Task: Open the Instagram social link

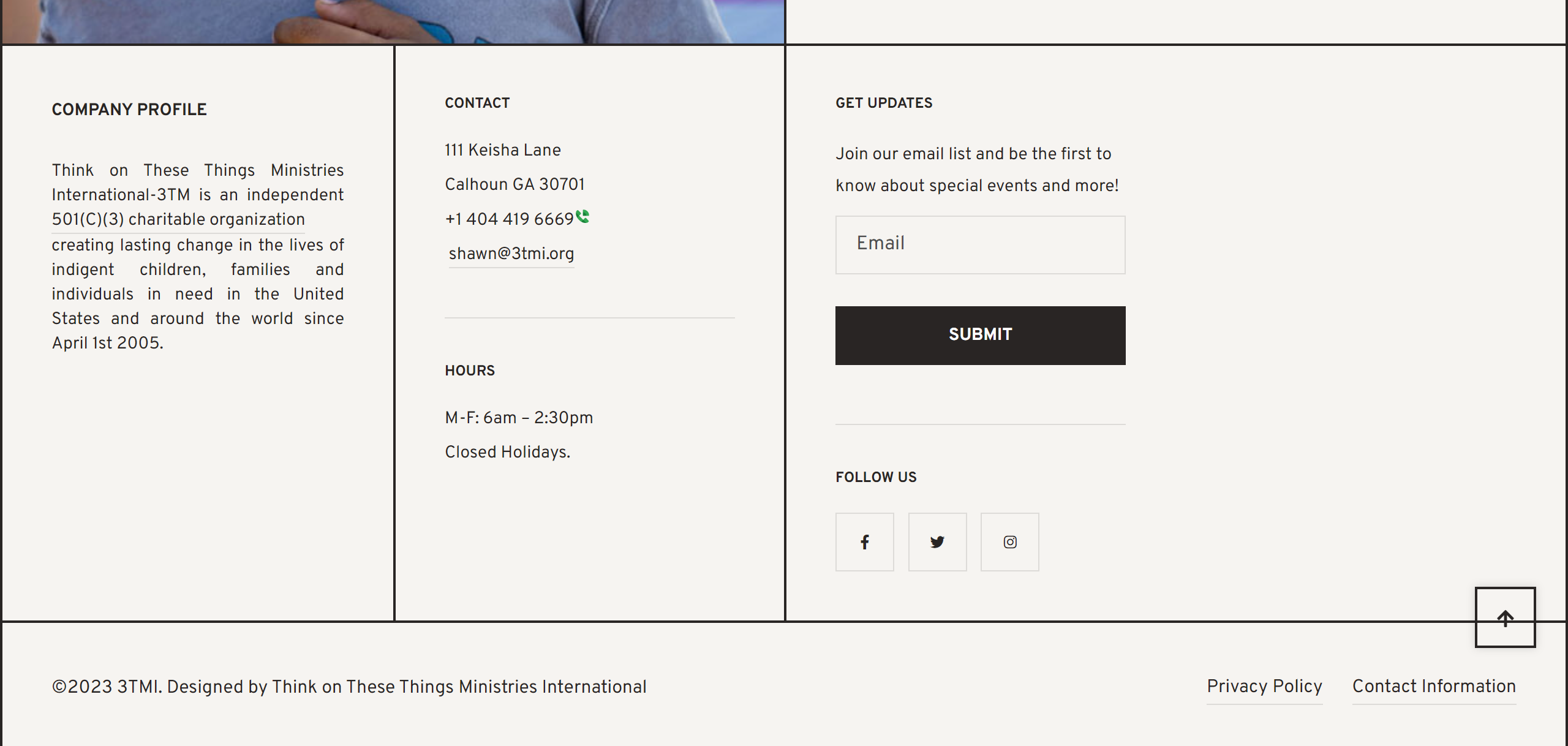Action: [x=1009, y=542]
